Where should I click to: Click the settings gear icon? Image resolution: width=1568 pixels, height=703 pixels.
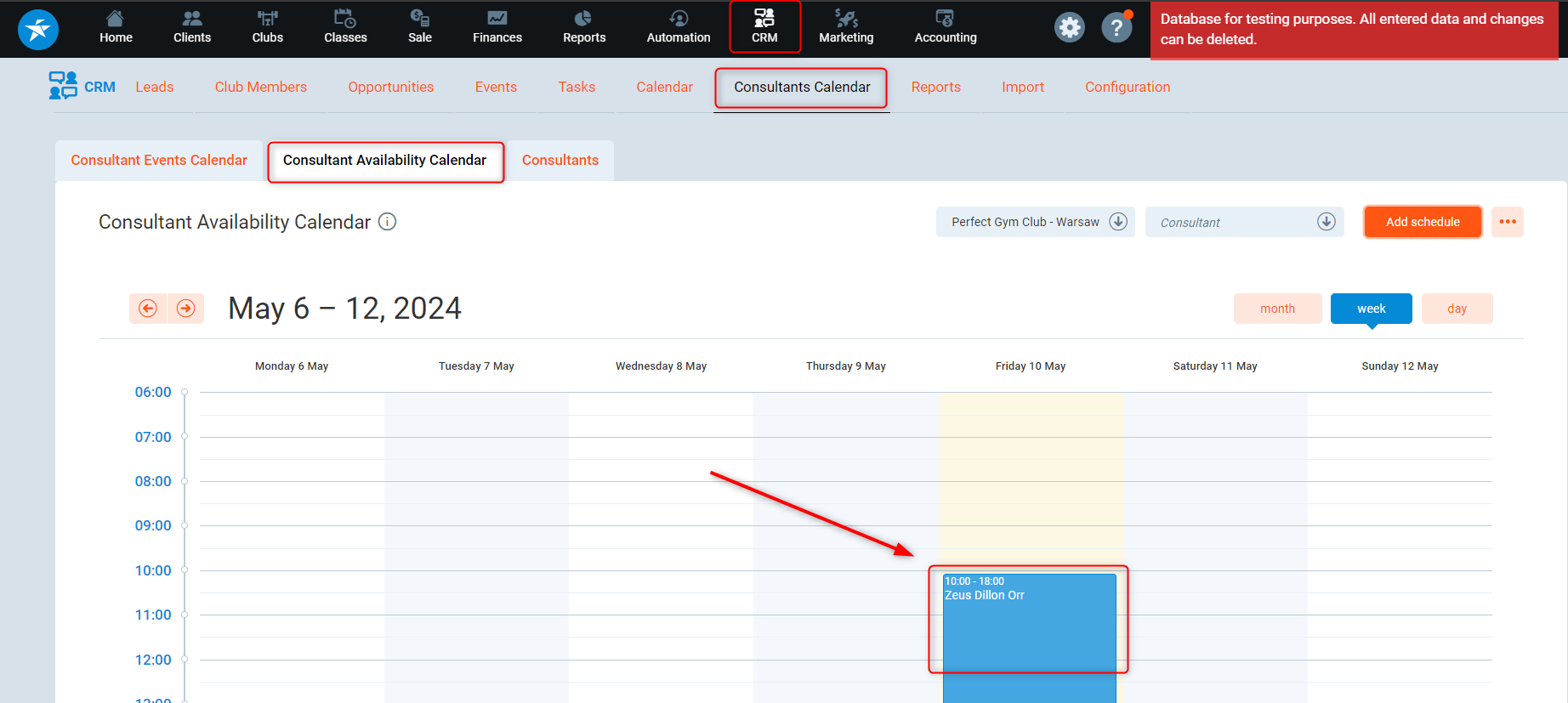click(x=1070, y=28)
